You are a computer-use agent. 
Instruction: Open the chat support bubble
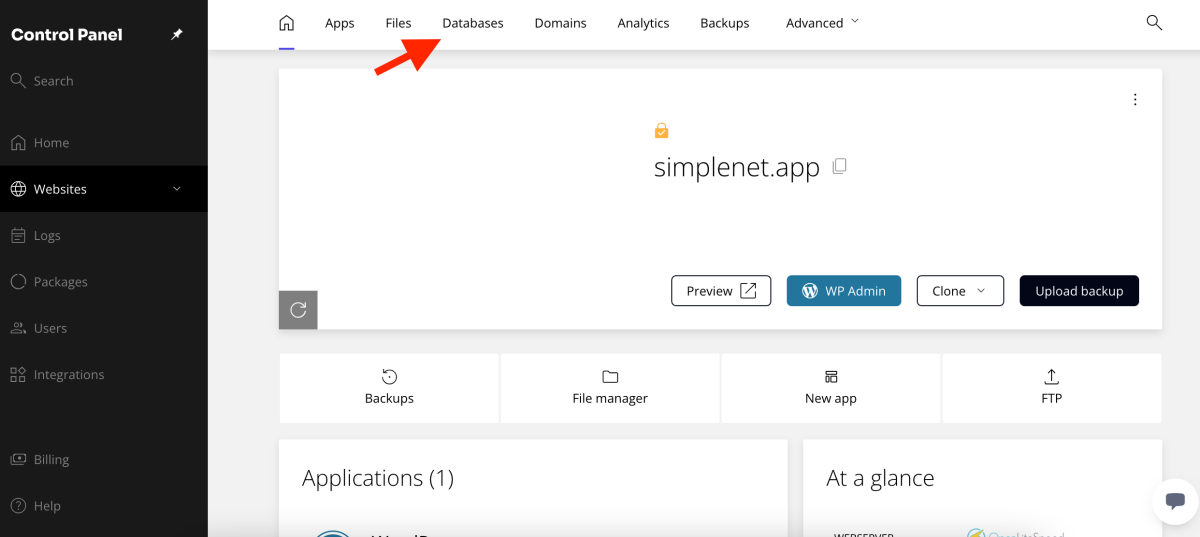point(1174,501)
